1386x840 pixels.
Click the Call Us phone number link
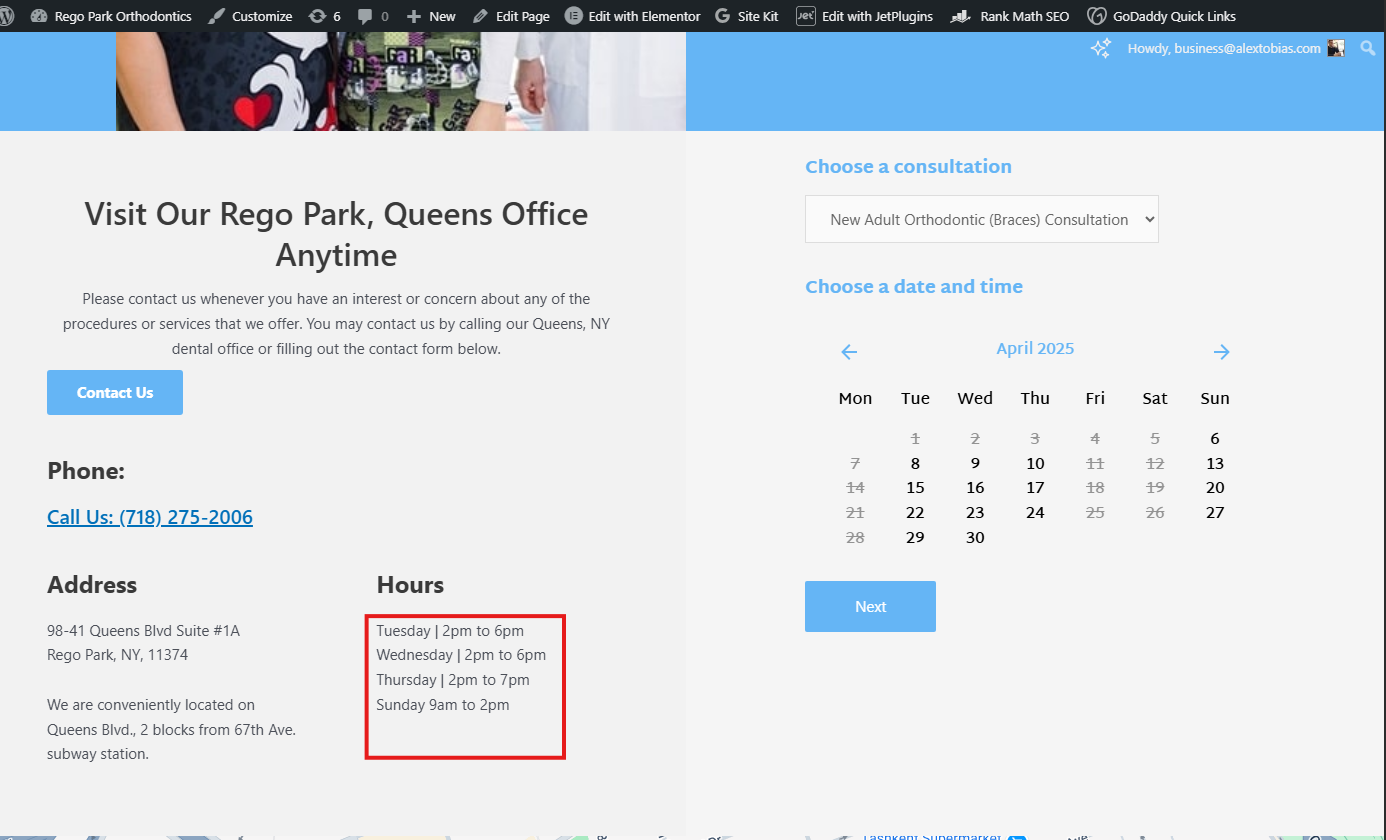pos(150,517)
